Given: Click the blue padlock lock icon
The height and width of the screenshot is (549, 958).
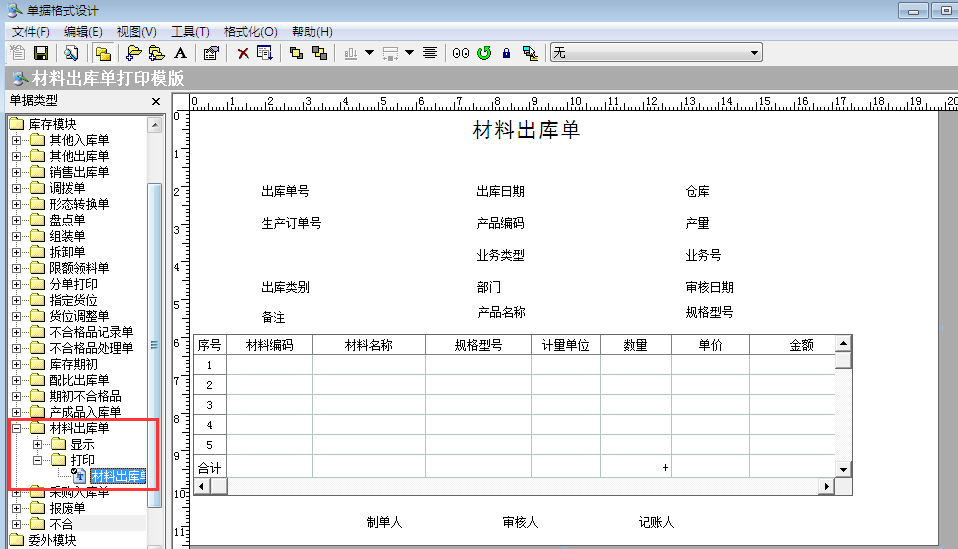Looking at the screenshot, I should point(507,52).
